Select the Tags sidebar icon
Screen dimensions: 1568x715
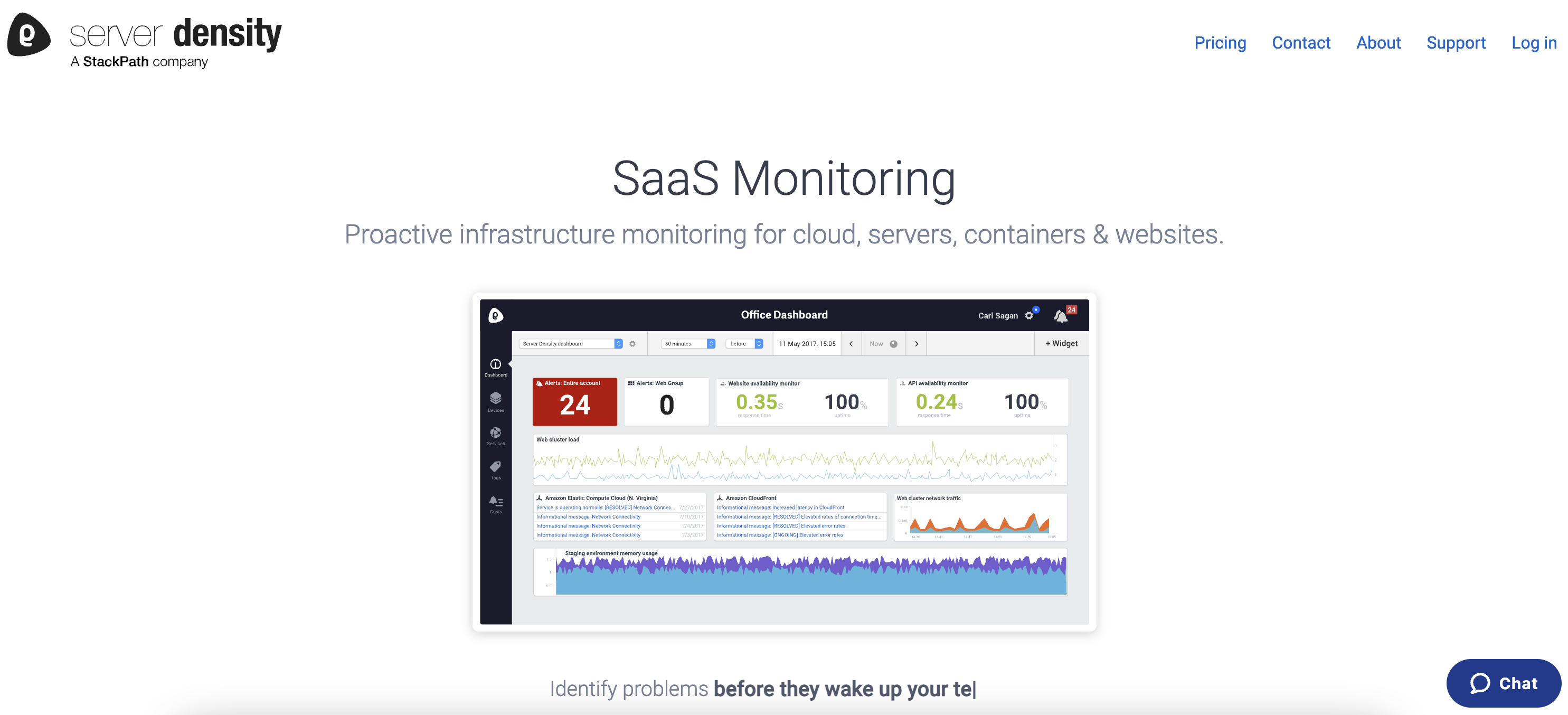point(496,469)
